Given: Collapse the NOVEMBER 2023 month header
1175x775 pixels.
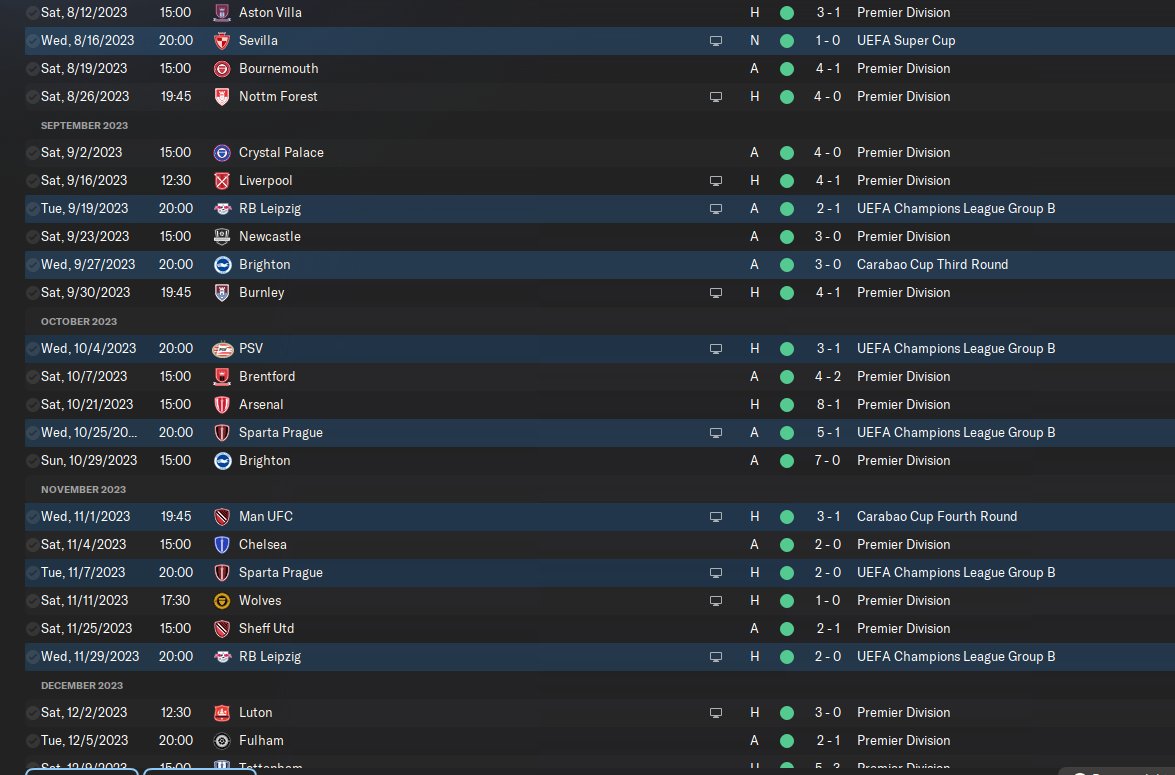Looking at the screenshot, I should [83, 489].
